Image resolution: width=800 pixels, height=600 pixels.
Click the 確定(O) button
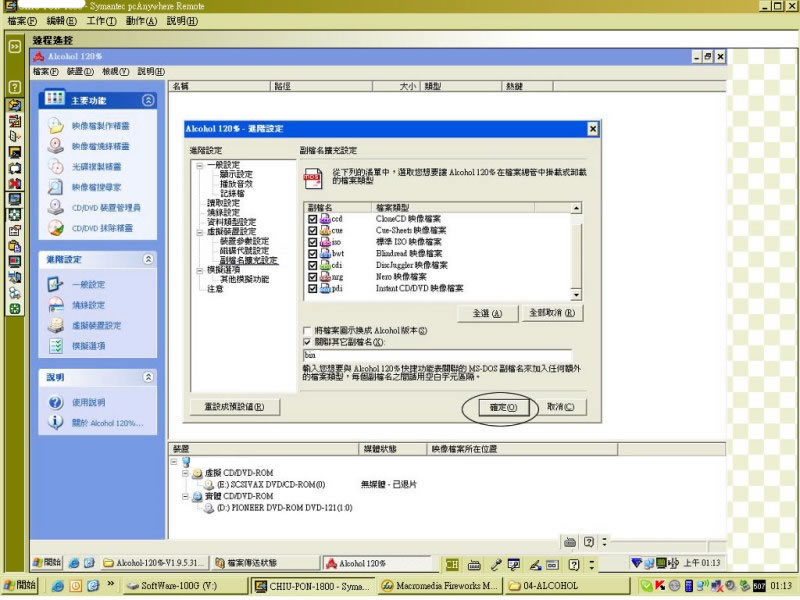(x=503, y=408)
